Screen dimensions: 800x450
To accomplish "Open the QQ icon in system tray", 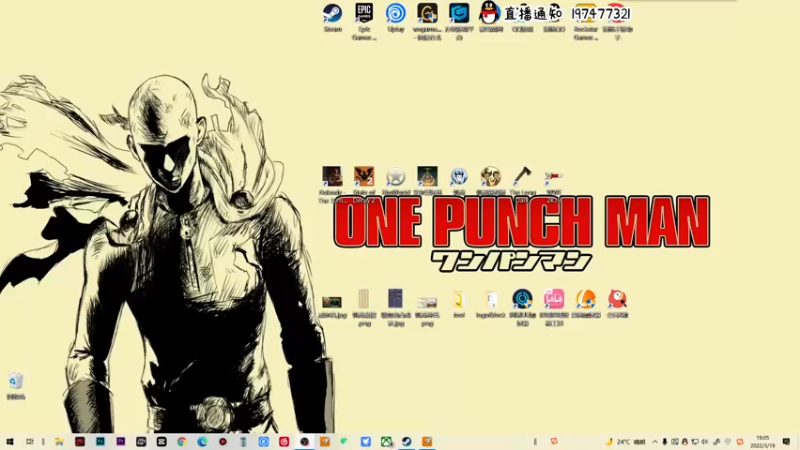I will (685, 442).
